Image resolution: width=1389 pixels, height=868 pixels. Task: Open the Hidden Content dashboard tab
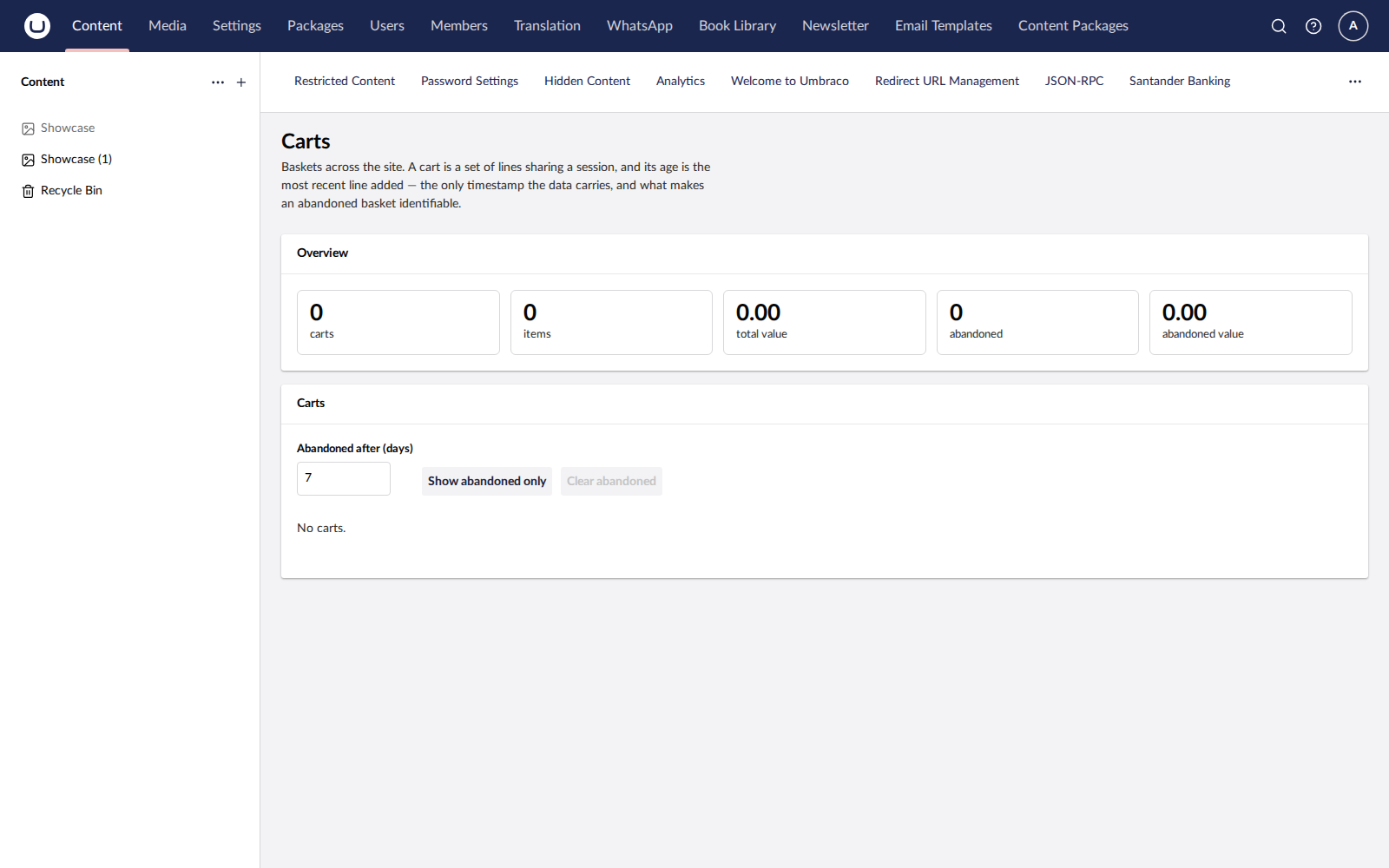click(x=587, y=82)
